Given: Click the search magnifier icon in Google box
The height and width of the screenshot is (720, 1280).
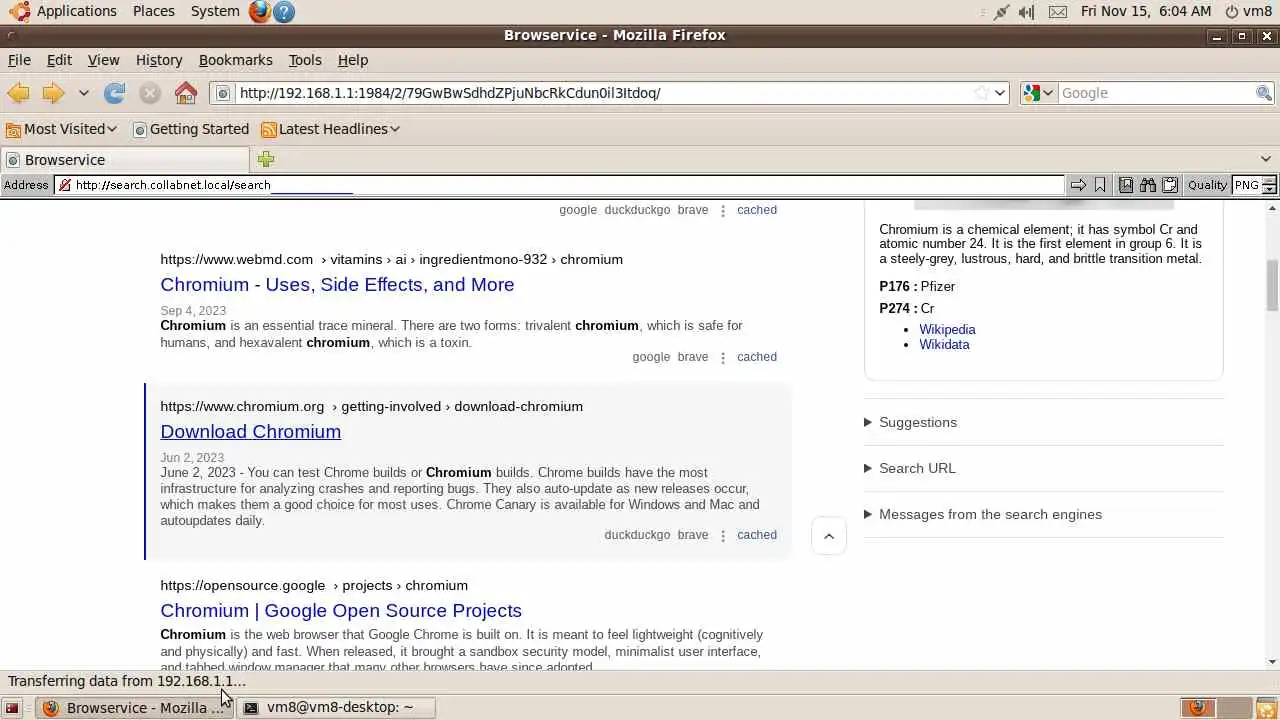Looking at the screenshot, I should (1264, 93).
